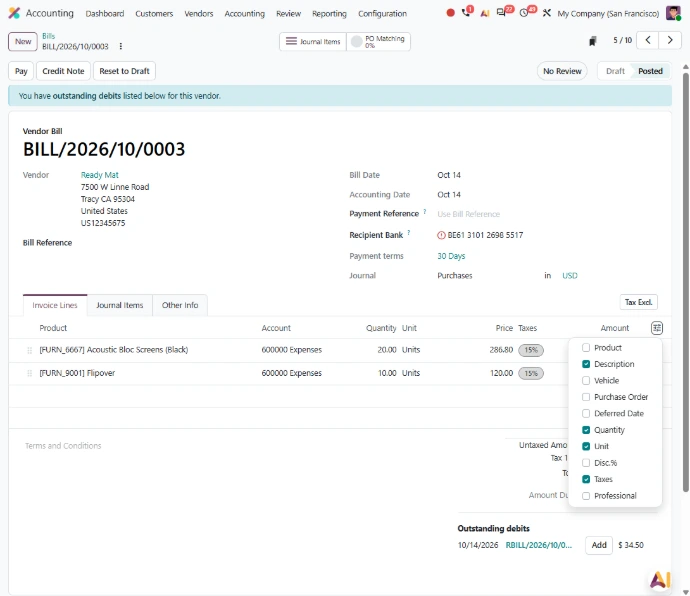The height and width of the screenshot is (596, 690).
Task: Go to previous record arrow
Action: click(648, 40)
